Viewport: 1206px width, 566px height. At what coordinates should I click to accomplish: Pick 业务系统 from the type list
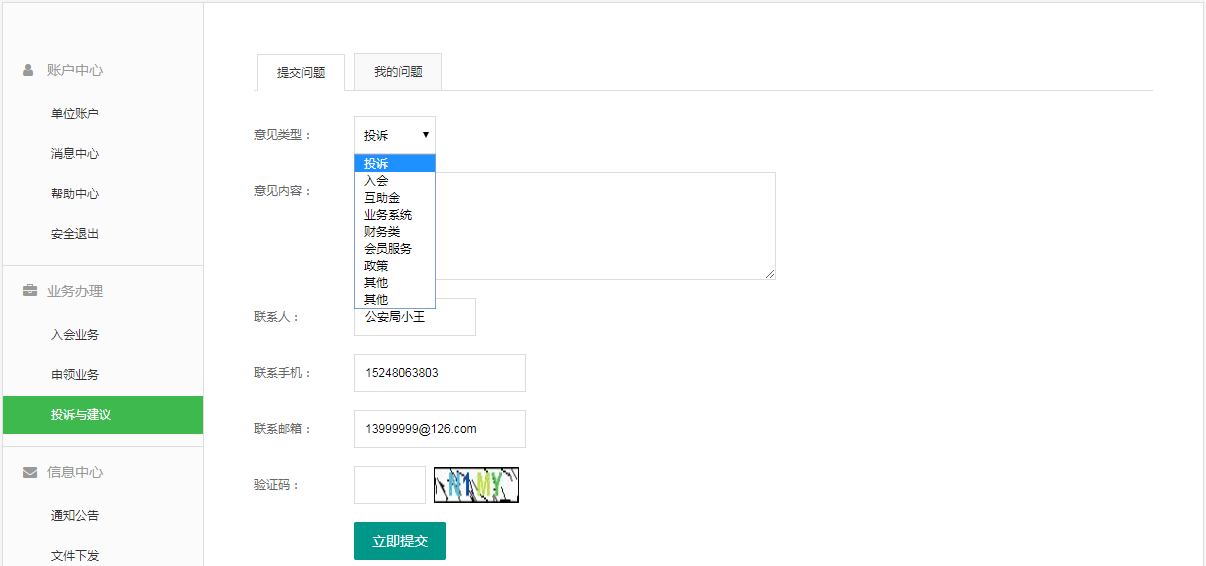pyautogui.click(x=388, y=215)
